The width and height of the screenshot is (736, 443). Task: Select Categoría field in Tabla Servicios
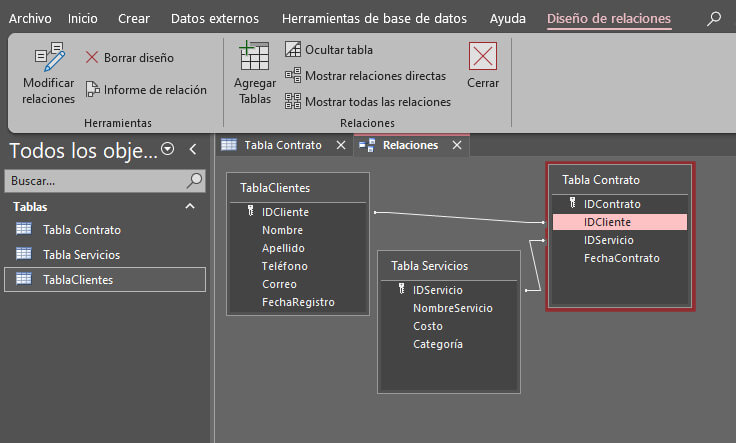point(437,344)
